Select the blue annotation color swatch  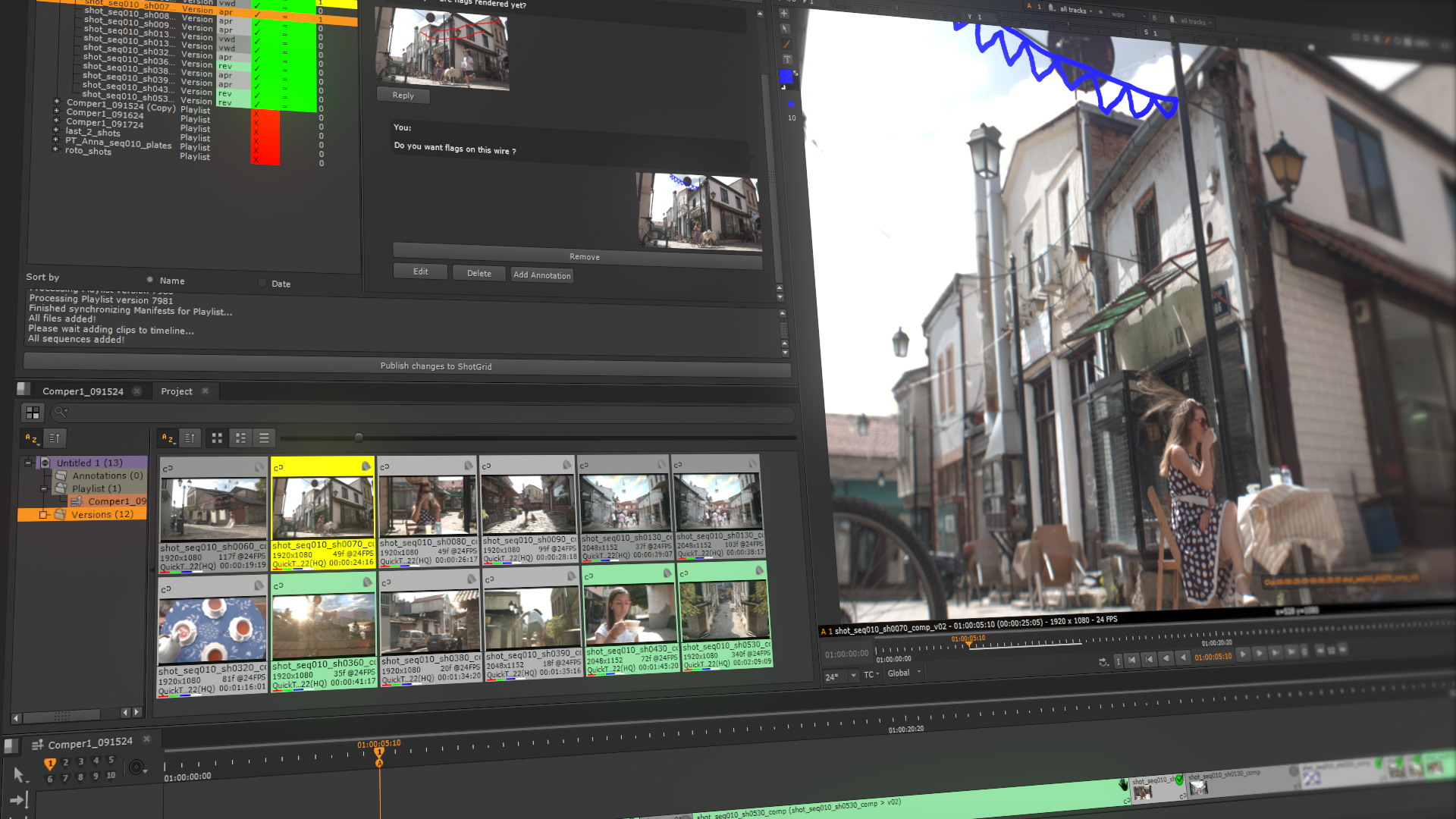pyautogui.click(x=786, y=77)
